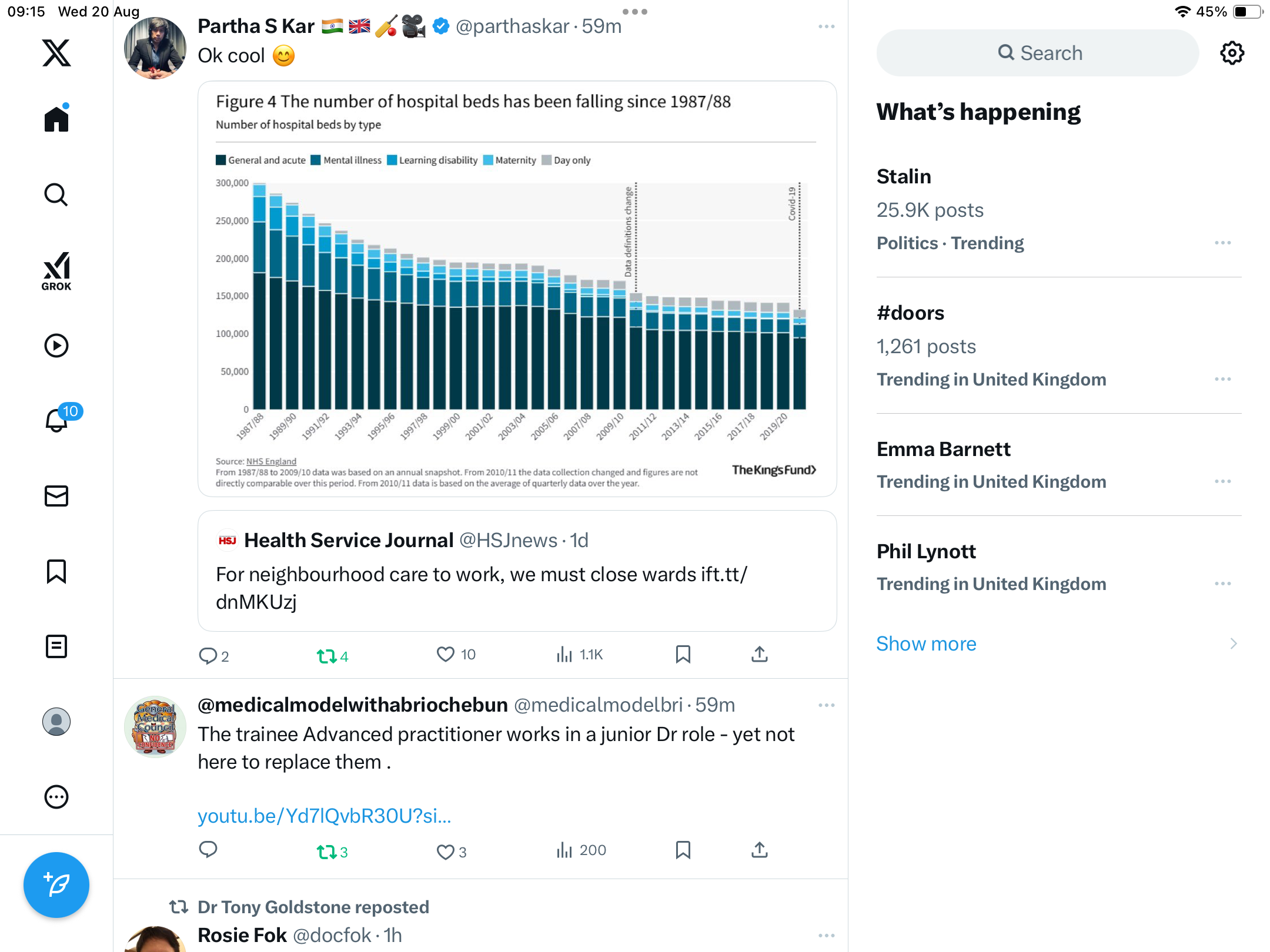The image size is (1270, 952).
Task: Open more options on Partha's post
Action: point(826,26)
